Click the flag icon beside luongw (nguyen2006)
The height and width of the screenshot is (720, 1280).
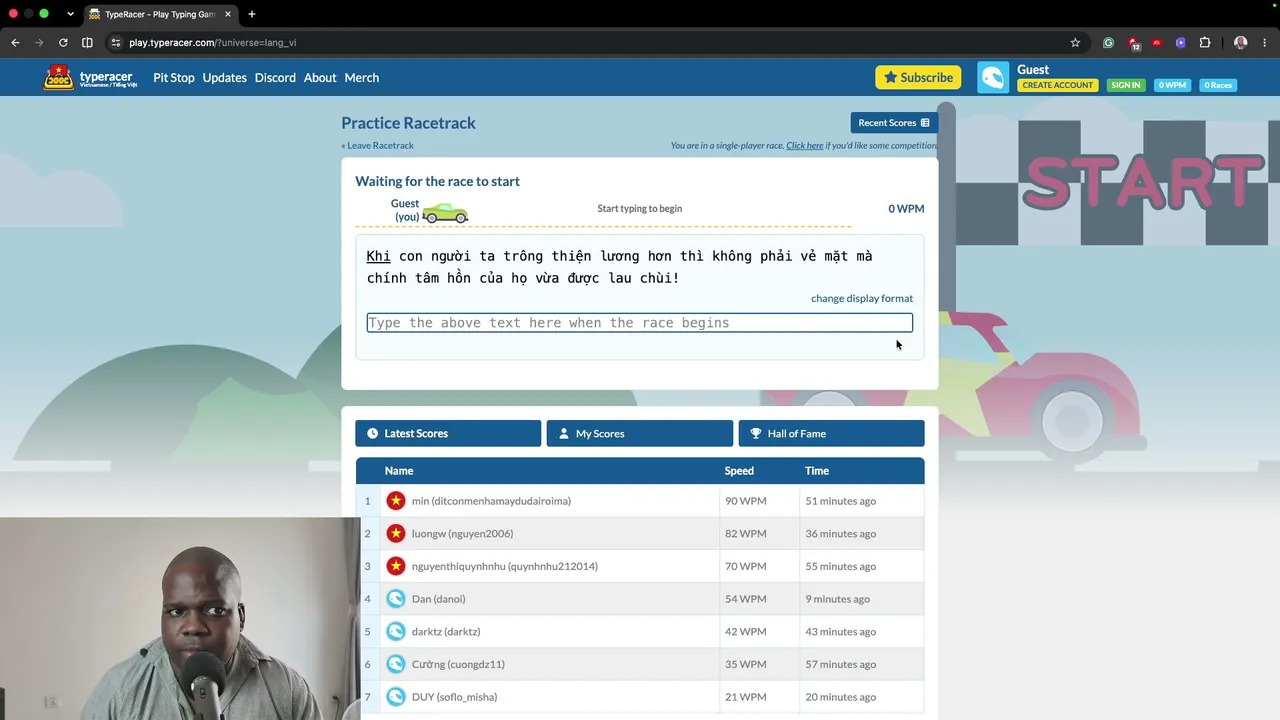pos(396,534)
